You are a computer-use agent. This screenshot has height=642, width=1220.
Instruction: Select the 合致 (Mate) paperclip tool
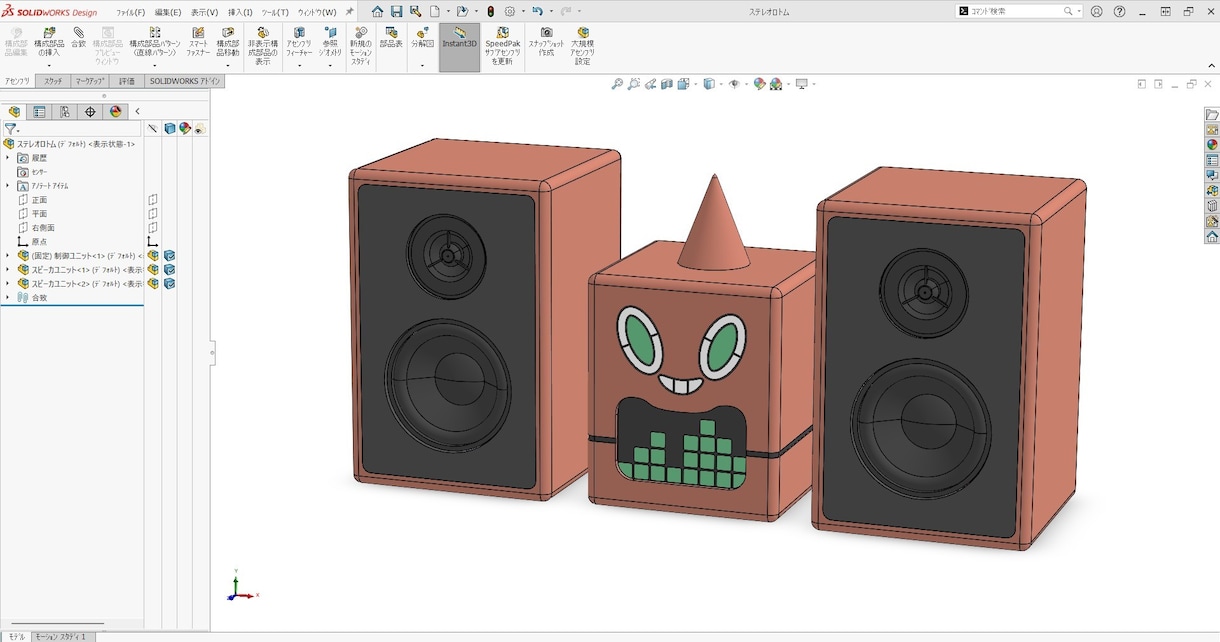78,37
